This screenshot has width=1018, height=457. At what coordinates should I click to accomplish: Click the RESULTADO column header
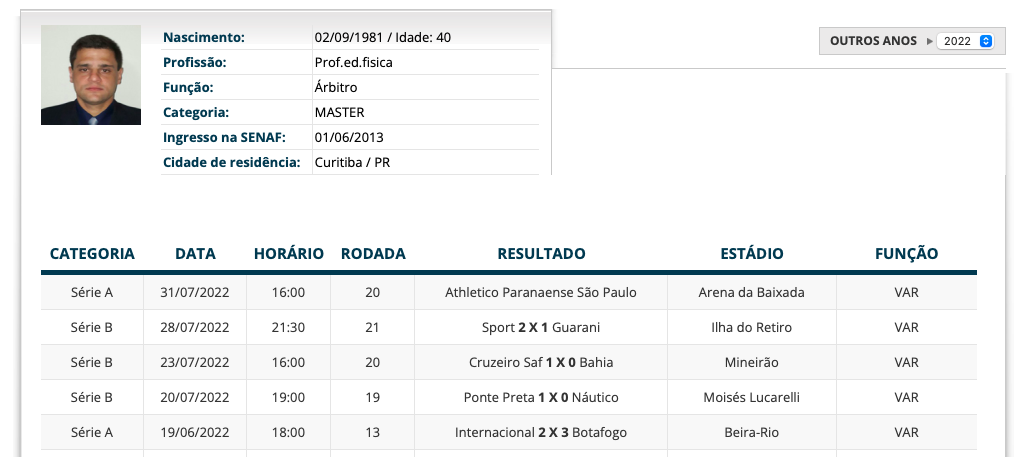[x=541, y=254]
